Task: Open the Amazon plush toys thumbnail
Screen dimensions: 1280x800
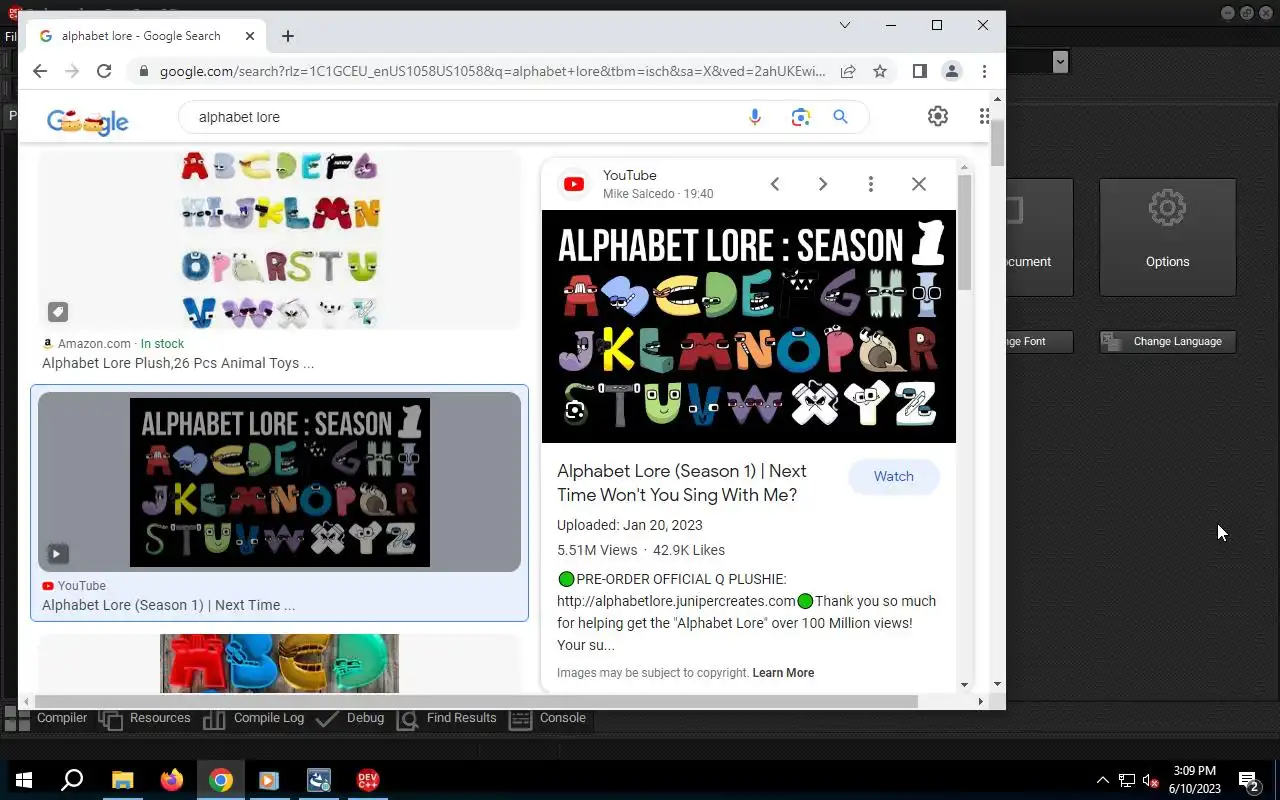Action: point(280,240)
